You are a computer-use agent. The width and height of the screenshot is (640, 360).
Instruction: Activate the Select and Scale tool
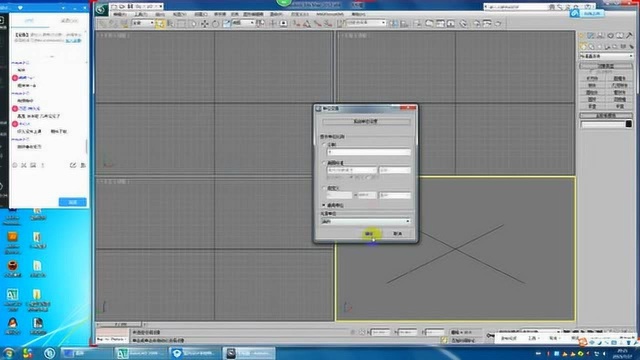[x=226, y=24]
